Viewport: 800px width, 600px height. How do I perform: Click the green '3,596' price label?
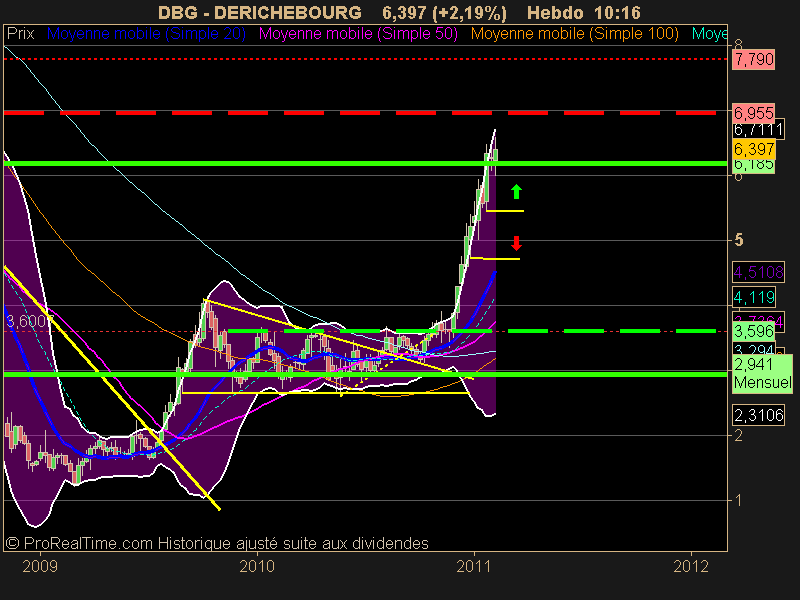(754, 332)
